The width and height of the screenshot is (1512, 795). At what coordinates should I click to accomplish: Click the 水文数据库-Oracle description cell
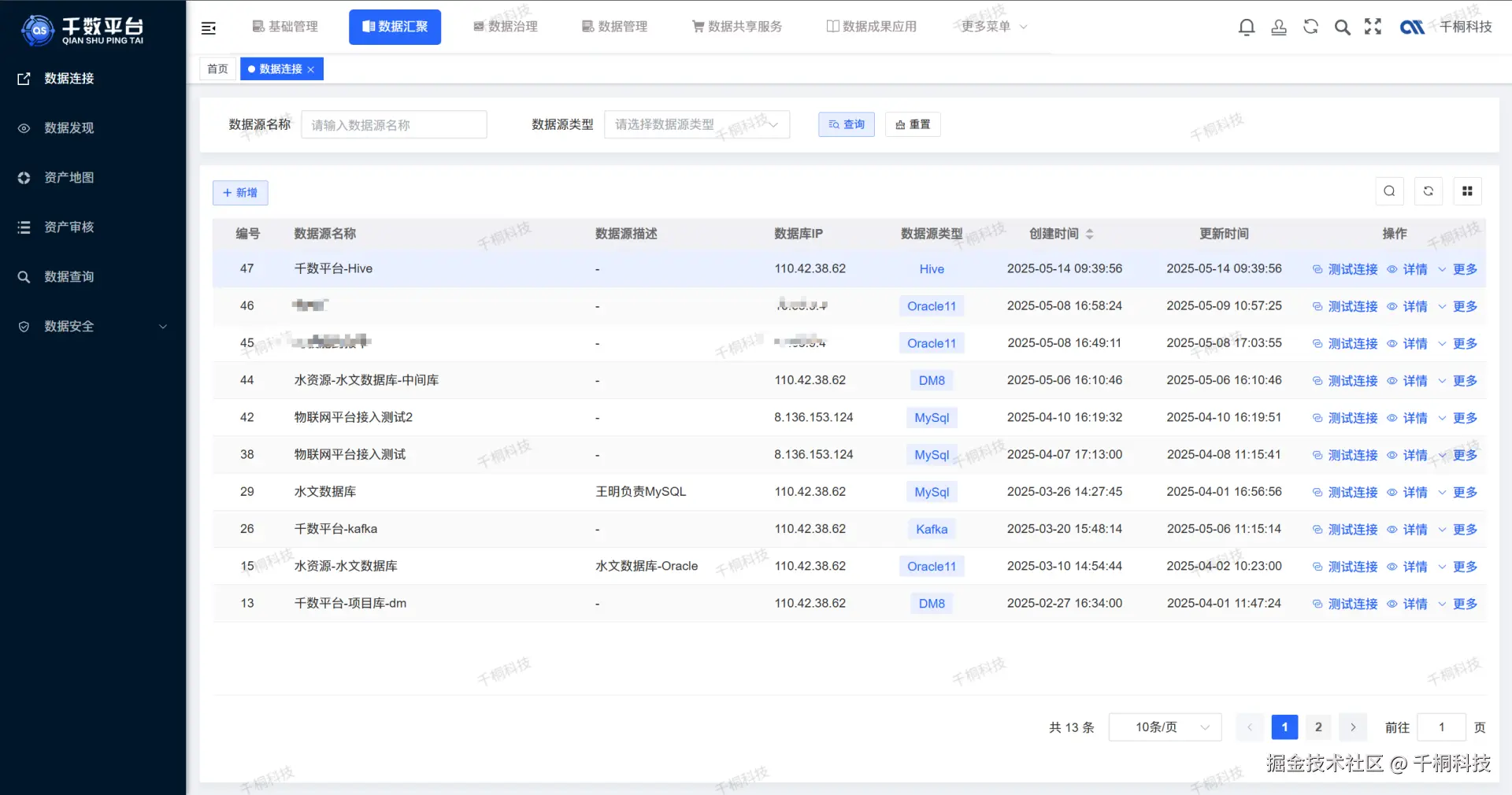[647, 567]
